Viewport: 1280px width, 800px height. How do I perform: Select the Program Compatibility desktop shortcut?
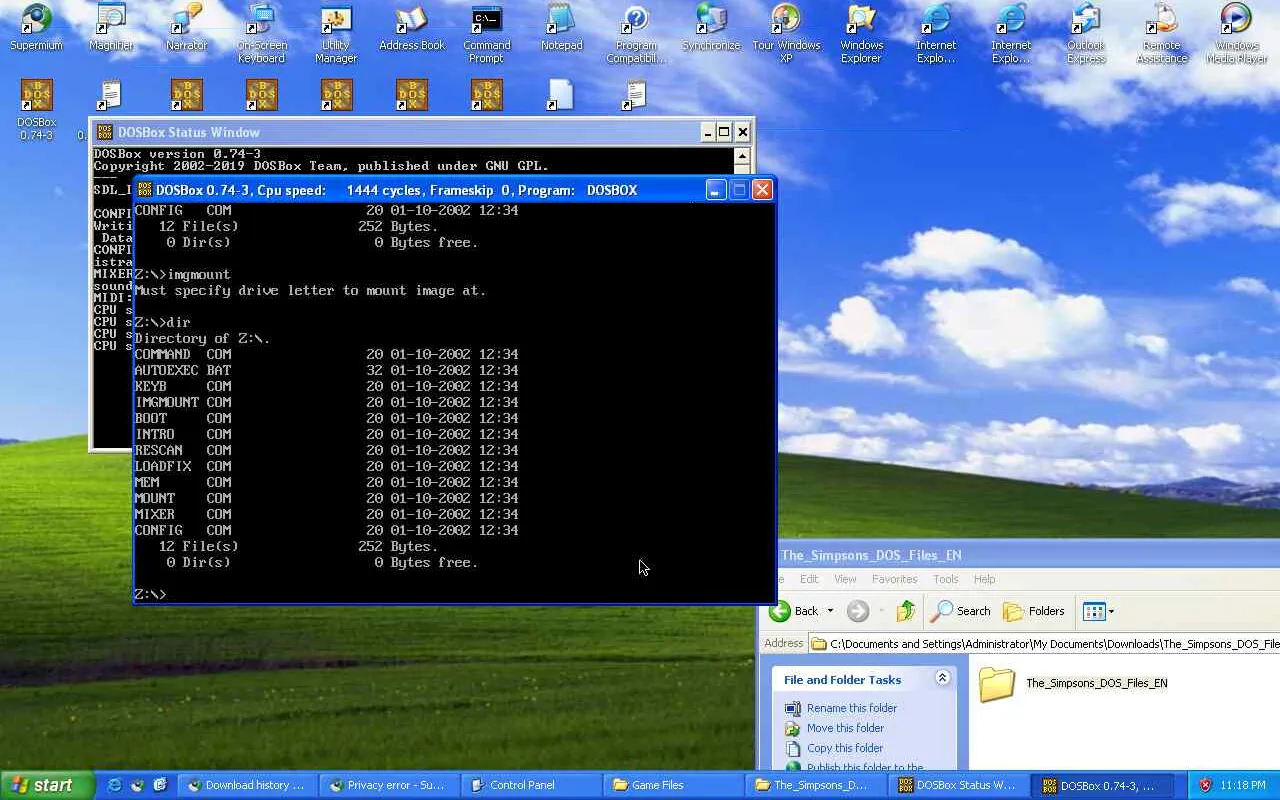point(636,33)
